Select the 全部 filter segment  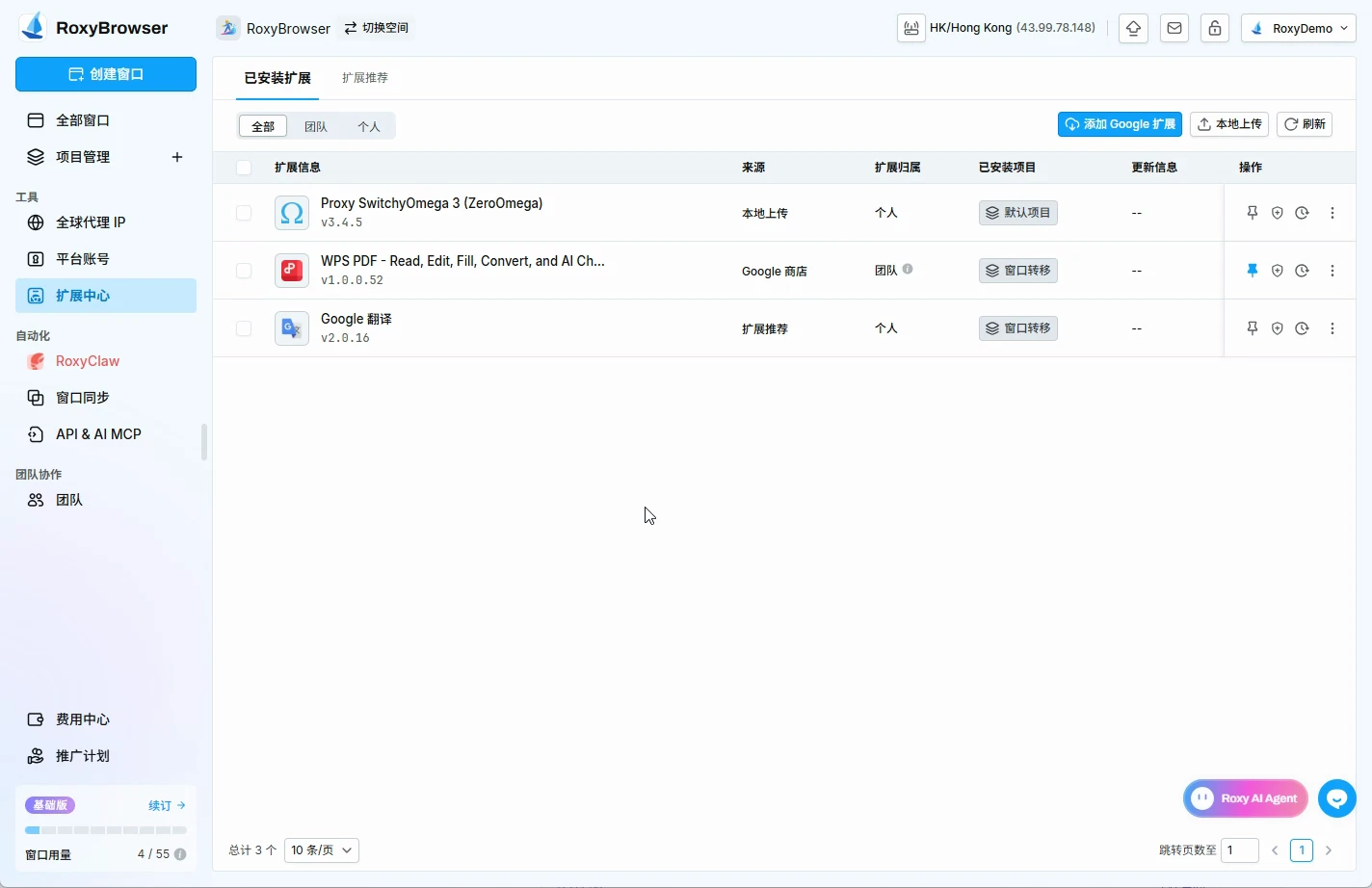pyautogui.click(x=263, y=126)
